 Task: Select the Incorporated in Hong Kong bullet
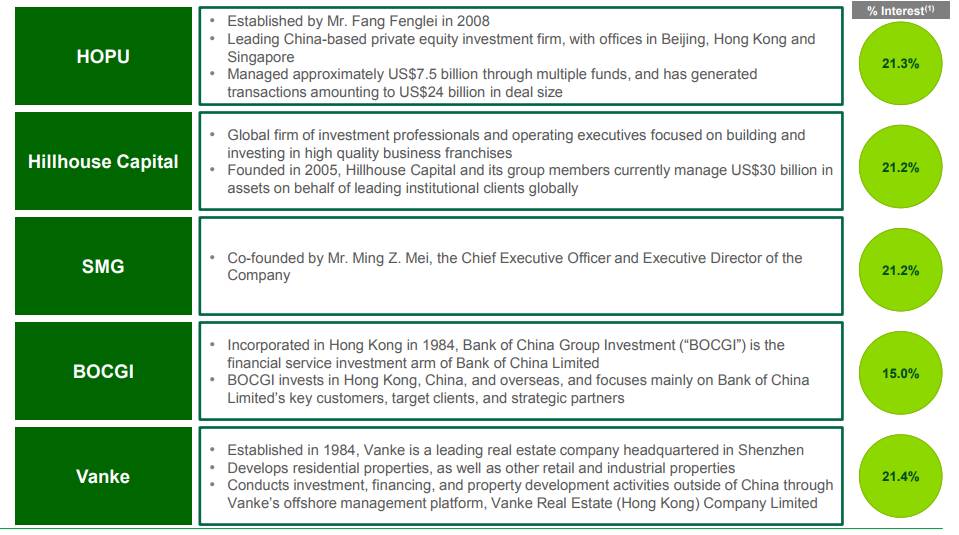click(x=505, y=354)
